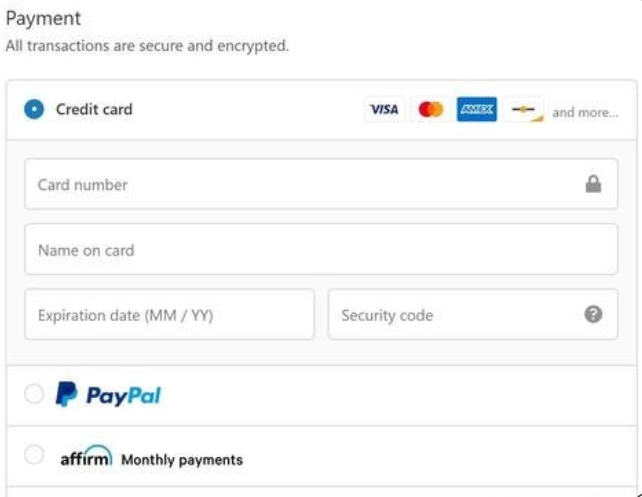Click the Monthly payments label

point(182,460)
